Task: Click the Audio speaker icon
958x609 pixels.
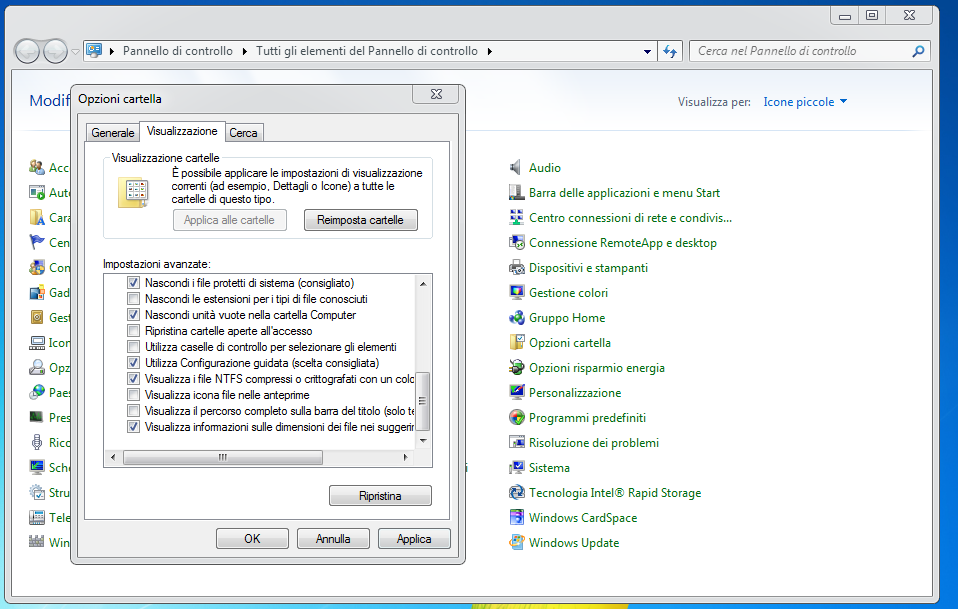Action: 517,168
